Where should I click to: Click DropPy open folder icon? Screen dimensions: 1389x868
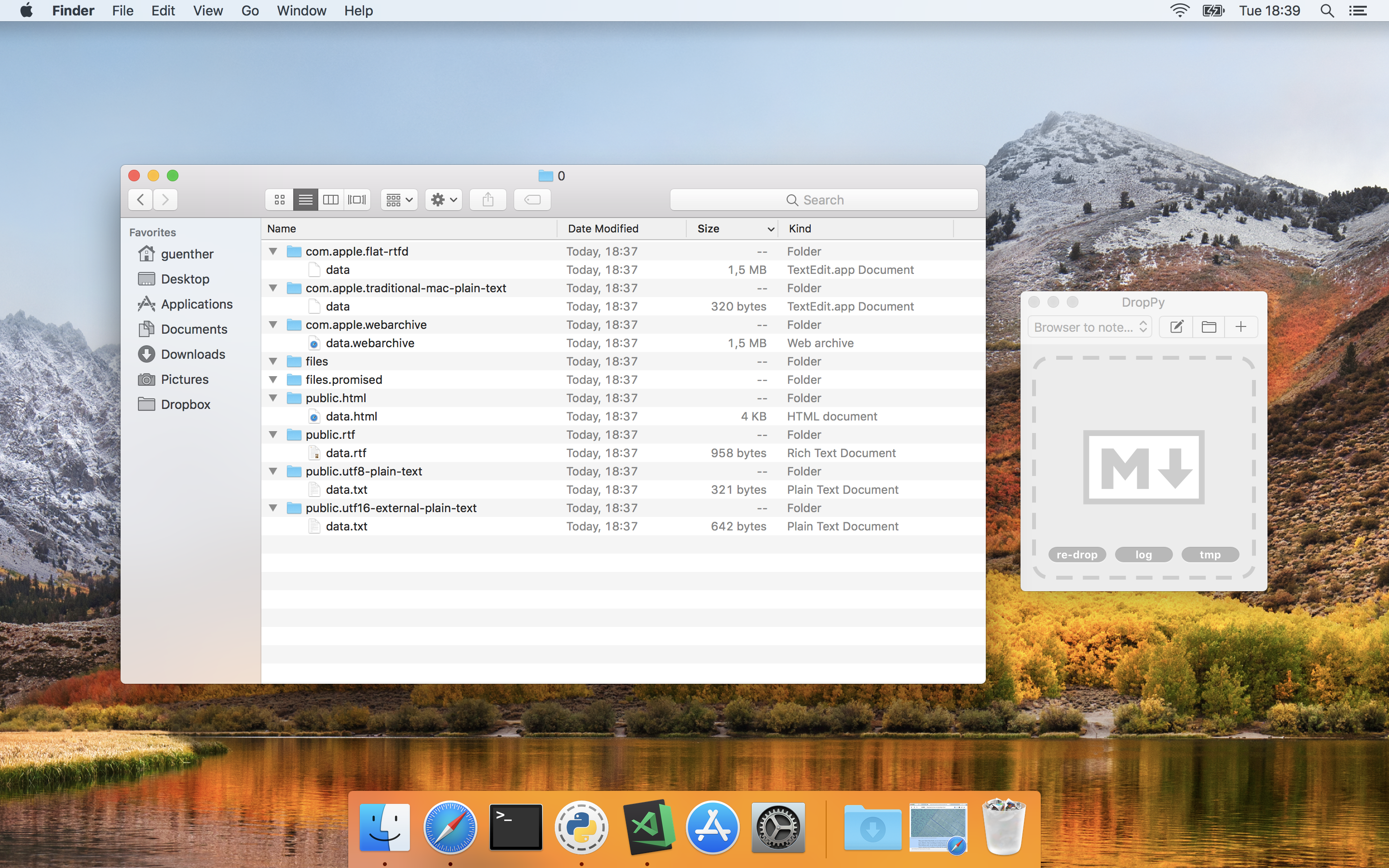1209,327
